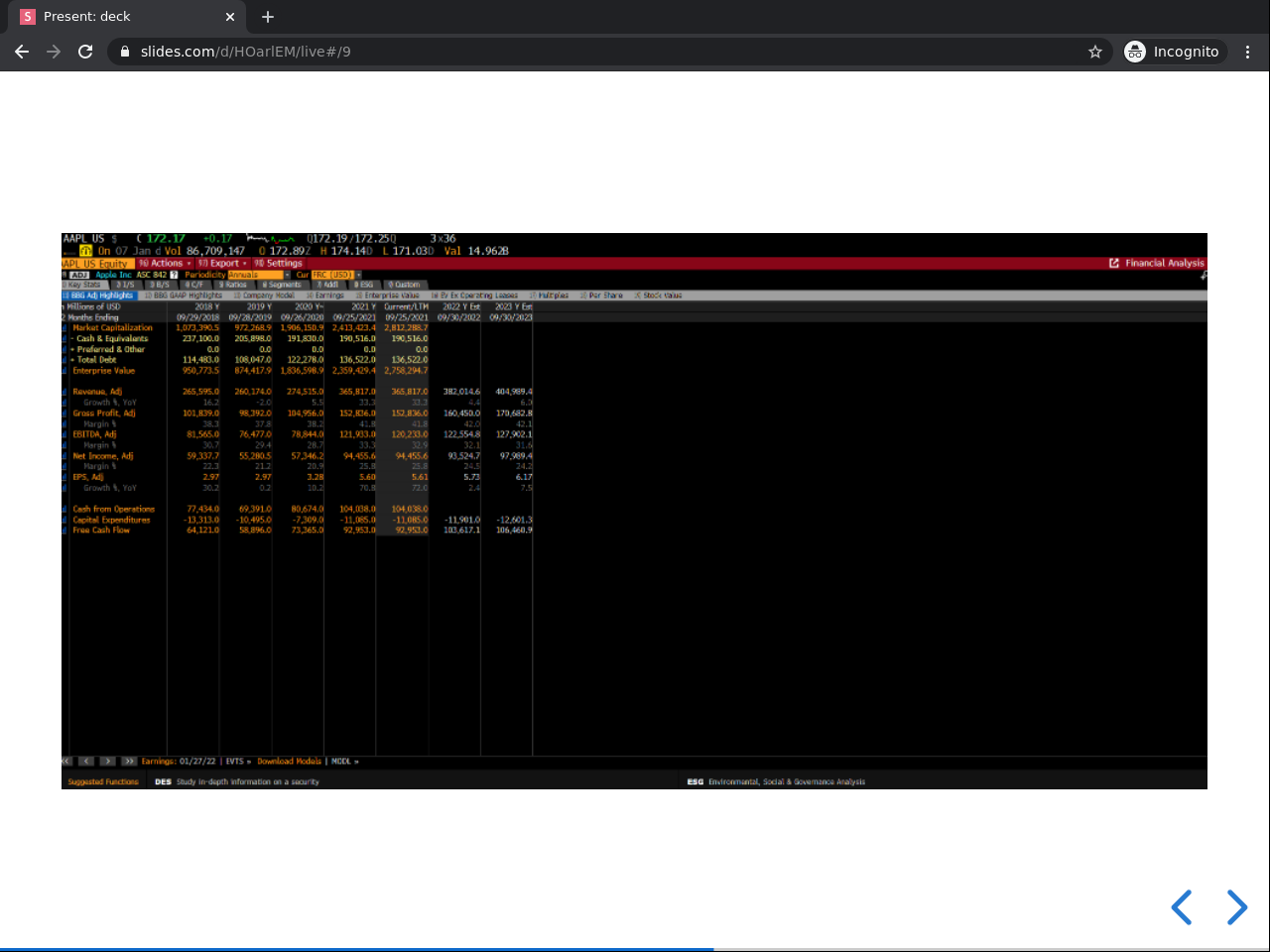
Task: Click the chart icon beside Market Capitalization
Action: click(x=64, y=327)
